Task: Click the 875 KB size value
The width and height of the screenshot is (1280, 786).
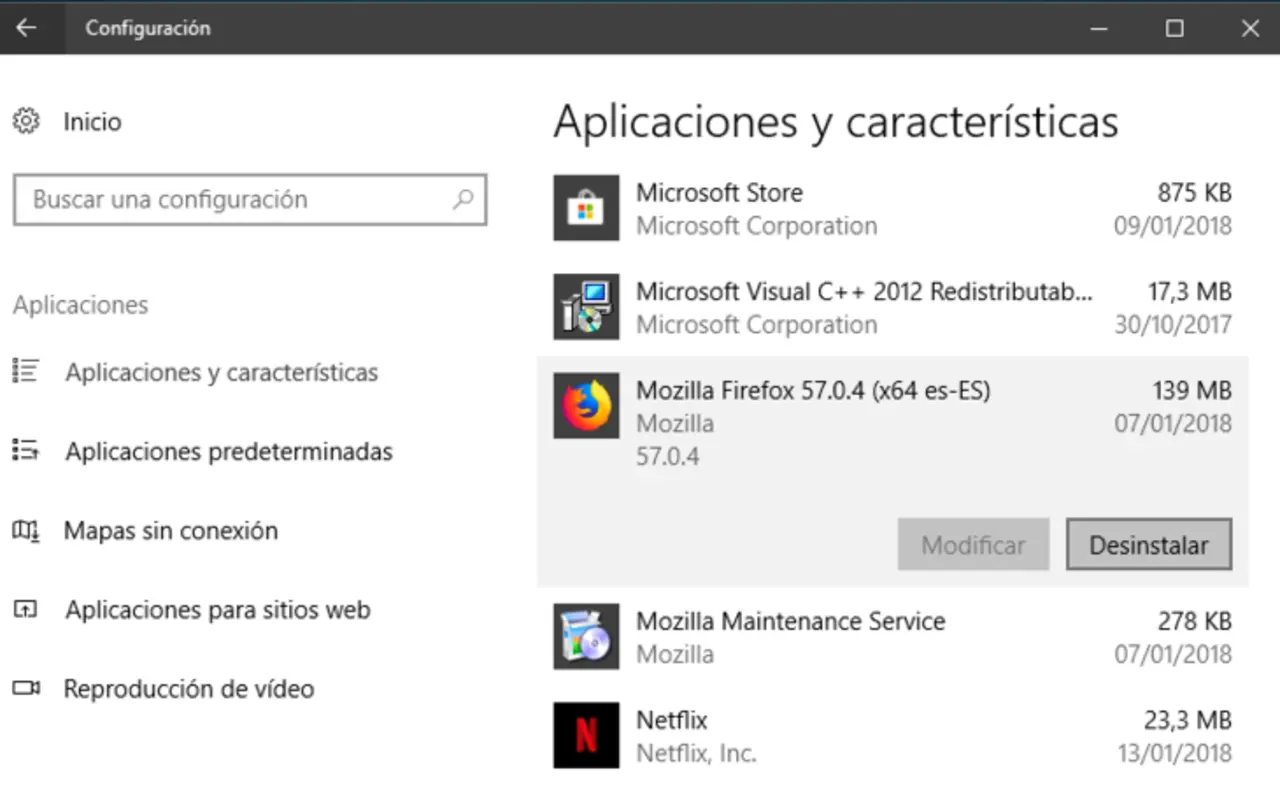Action: point(1194,192)
